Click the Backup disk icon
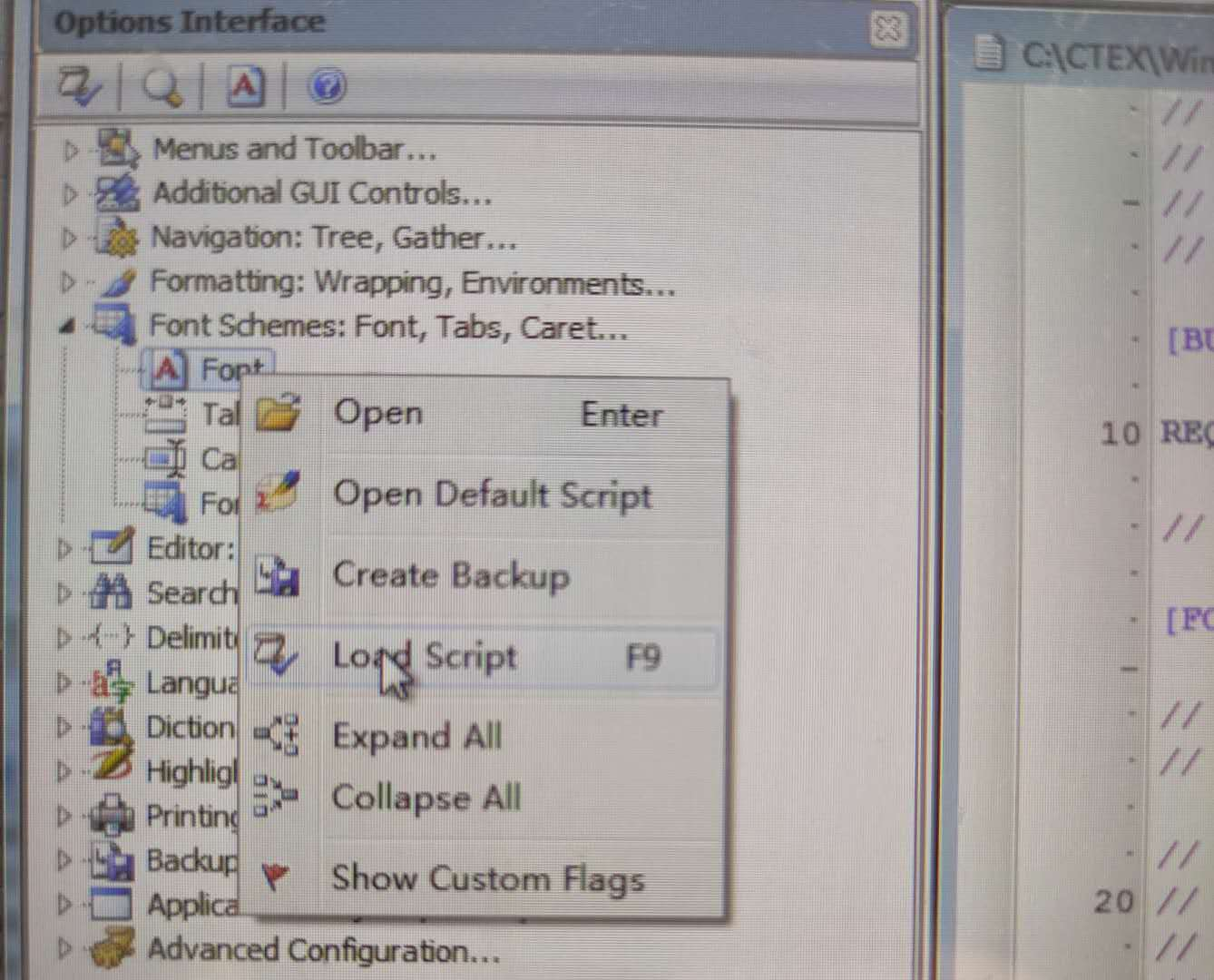The image size is (1214, 980). click(112, 860)
